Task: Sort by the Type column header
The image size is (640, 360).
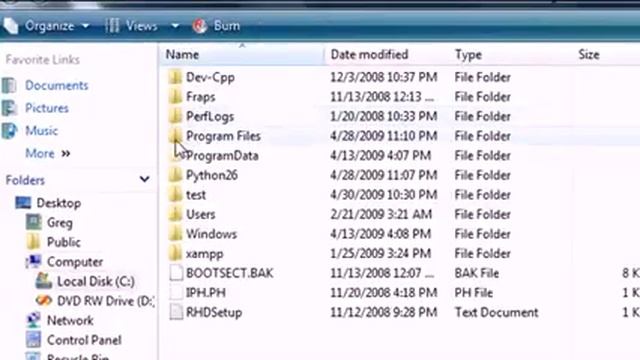Action: (x=468, y=55)
